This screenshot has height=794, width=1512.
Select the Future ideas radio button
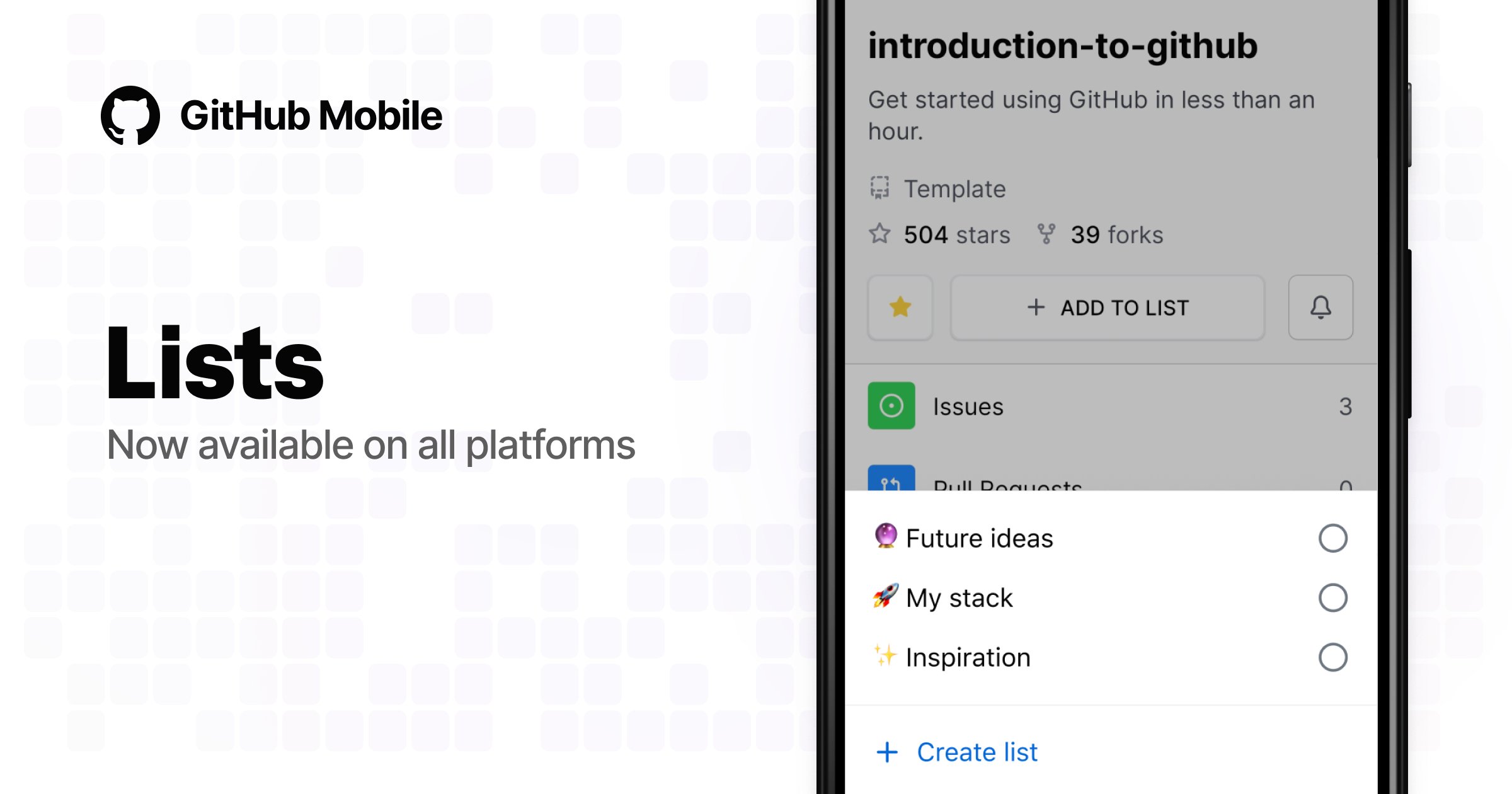point(1332,538)
